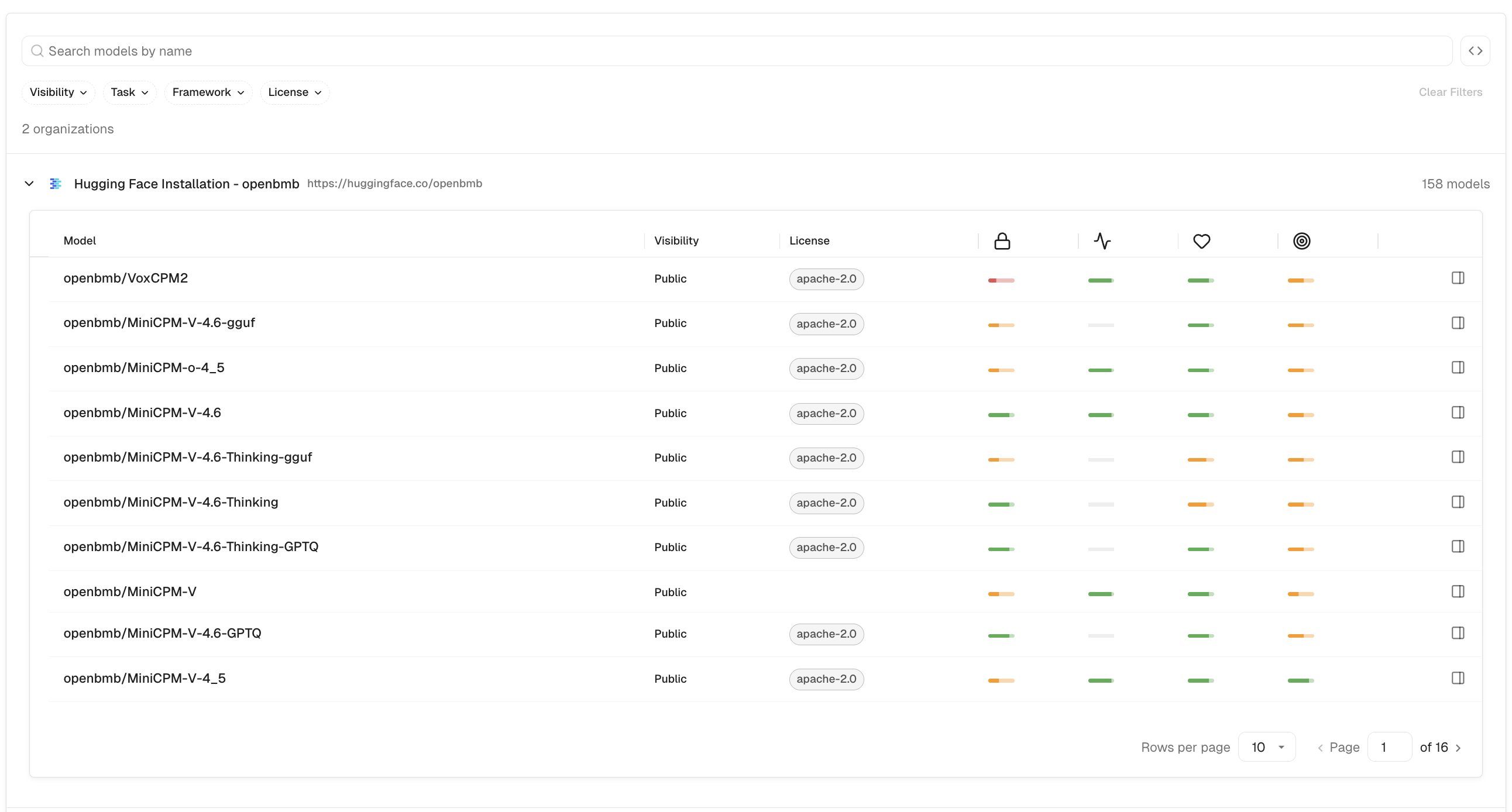1512x812 pixels.
Task: Click apache-2.0 license tag for VoxCPM2
Action: 826,278
